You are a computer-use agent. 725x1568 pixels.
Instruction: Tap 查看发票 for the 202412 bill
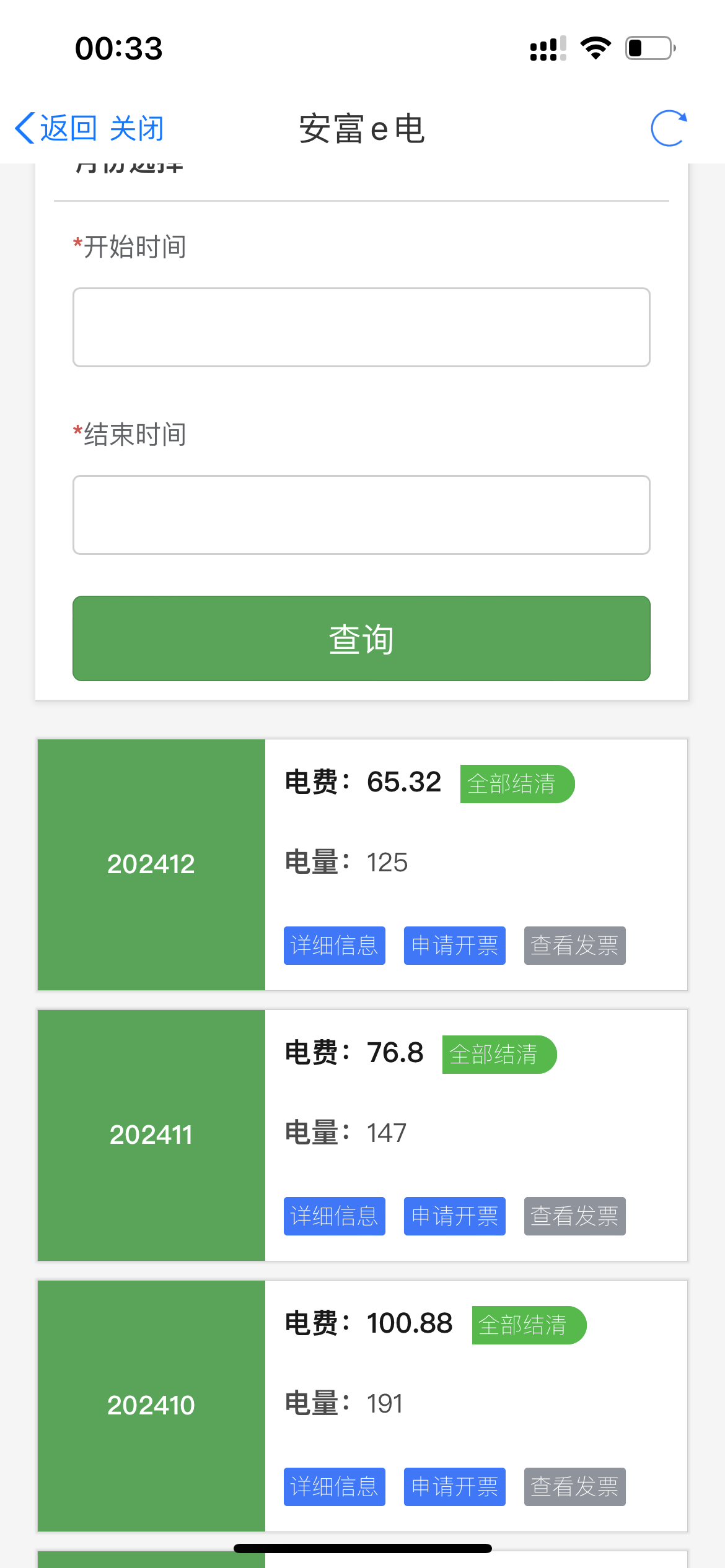pyautogui.click(x=574, y=946)
